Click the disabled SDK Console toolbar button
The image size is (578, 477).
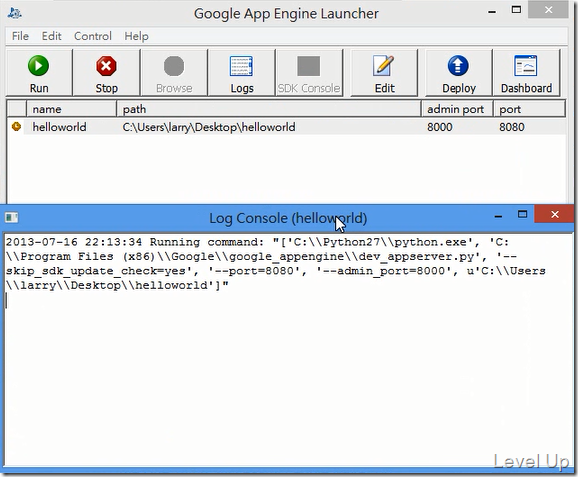309,73
